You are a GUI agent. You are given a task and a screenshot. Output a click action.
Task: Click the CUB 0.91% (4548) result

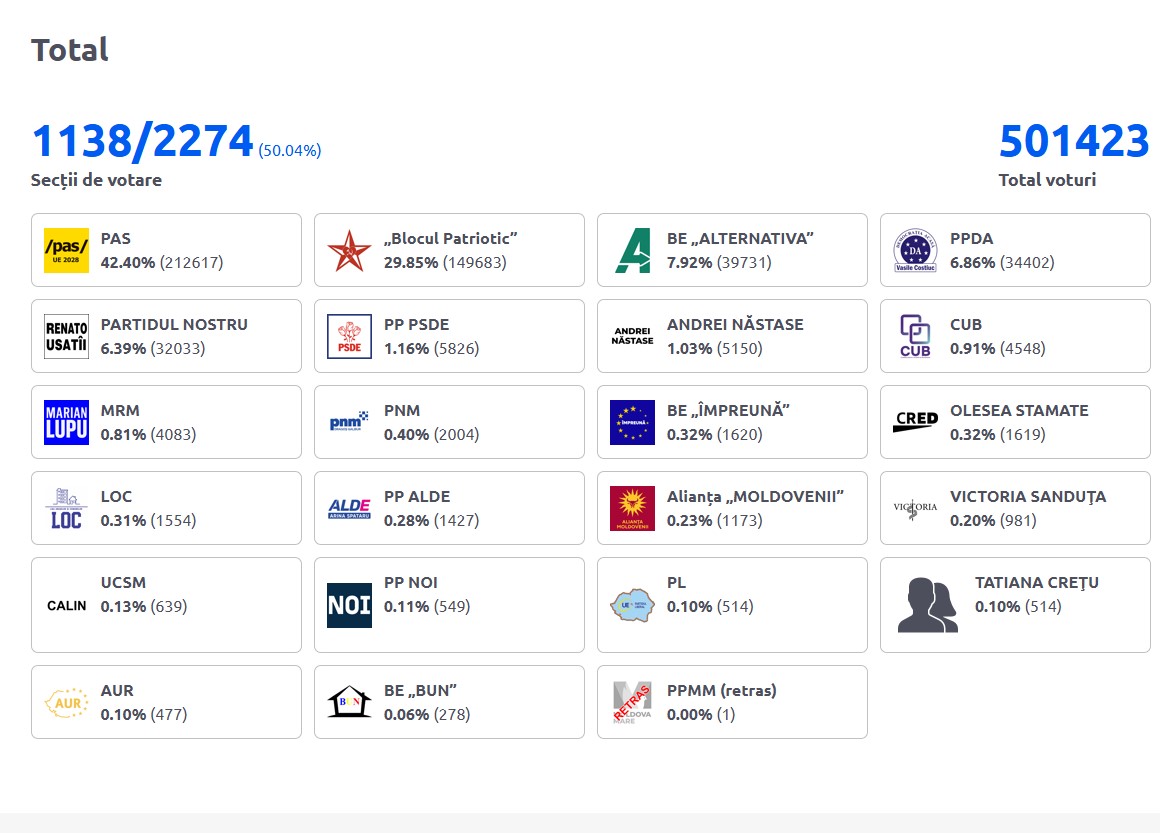pyautogui.click(x=998, y=348)
